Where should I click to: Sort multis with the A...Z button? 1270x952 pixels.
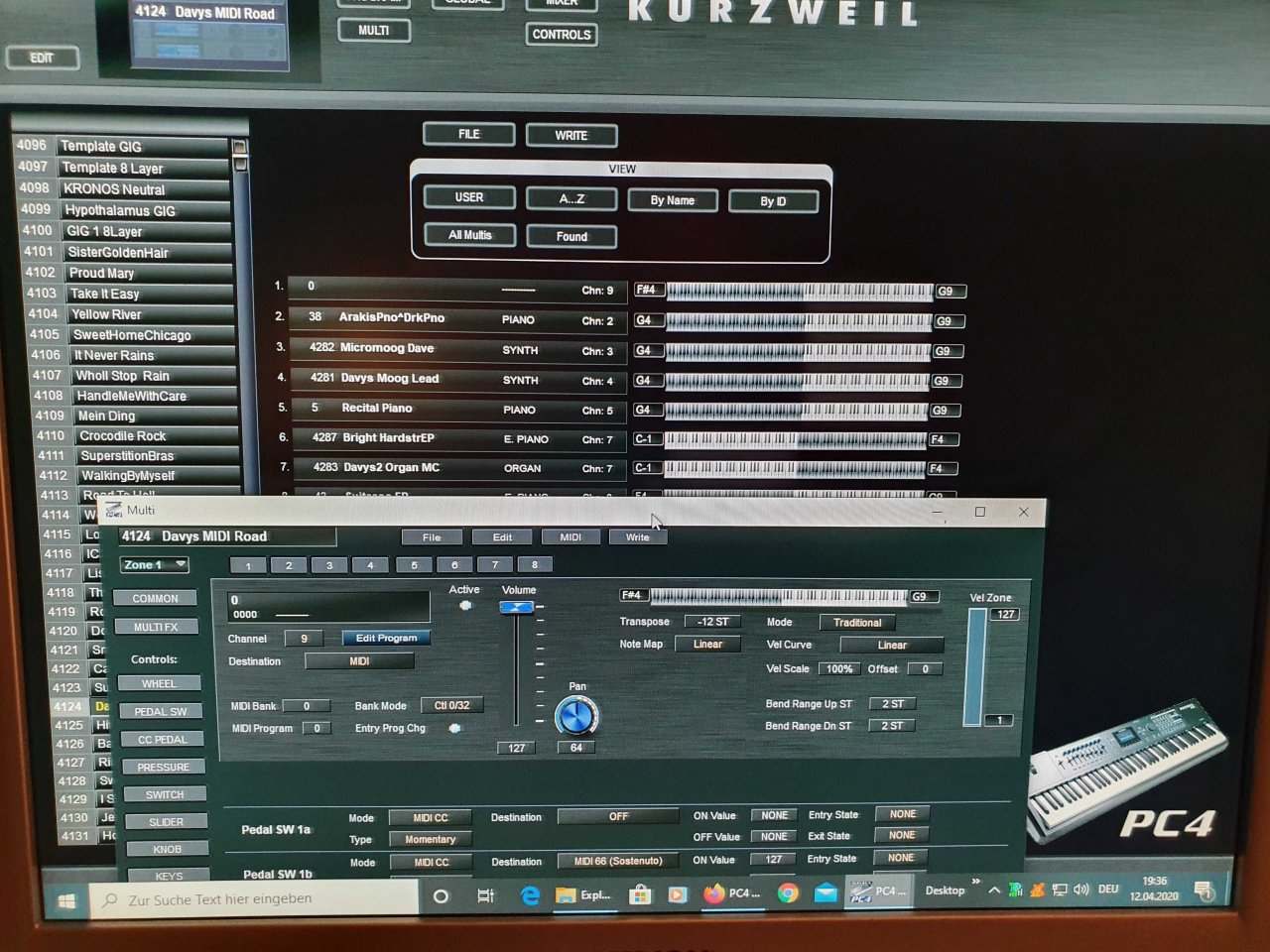coord(571,198)
